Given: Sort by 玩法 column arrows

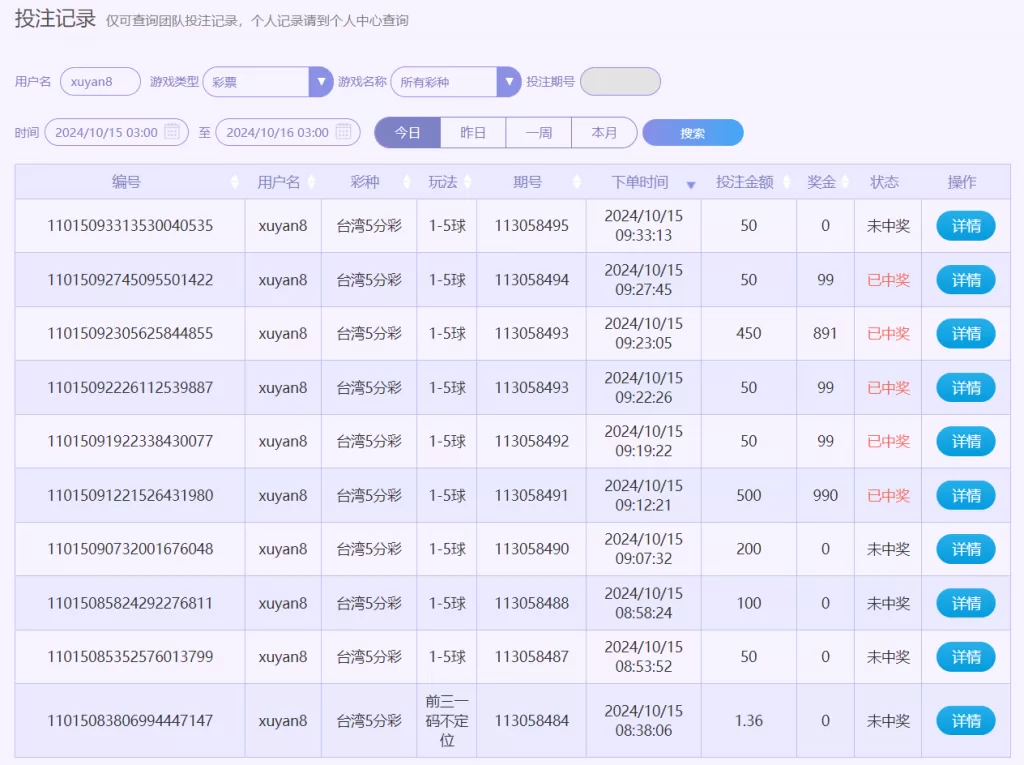Looking at the screenshot, I should pos(467,182).
